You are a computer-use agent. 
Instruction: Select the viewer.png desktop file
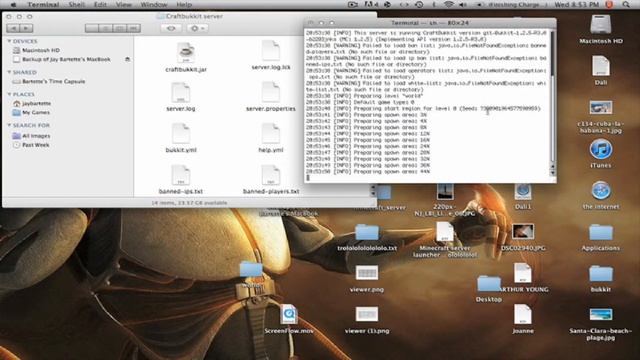(x=367, y=273)
